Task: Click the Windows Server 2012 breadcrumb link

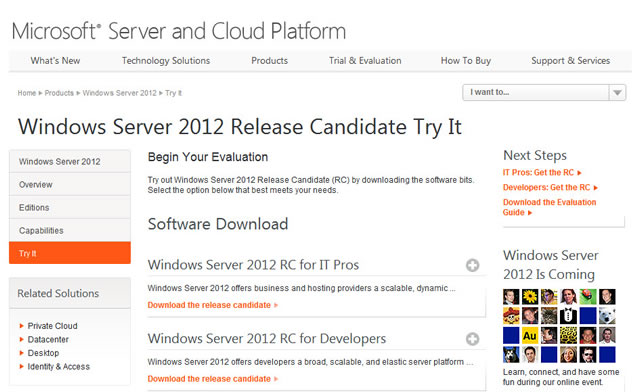Action: click(120, 93)
